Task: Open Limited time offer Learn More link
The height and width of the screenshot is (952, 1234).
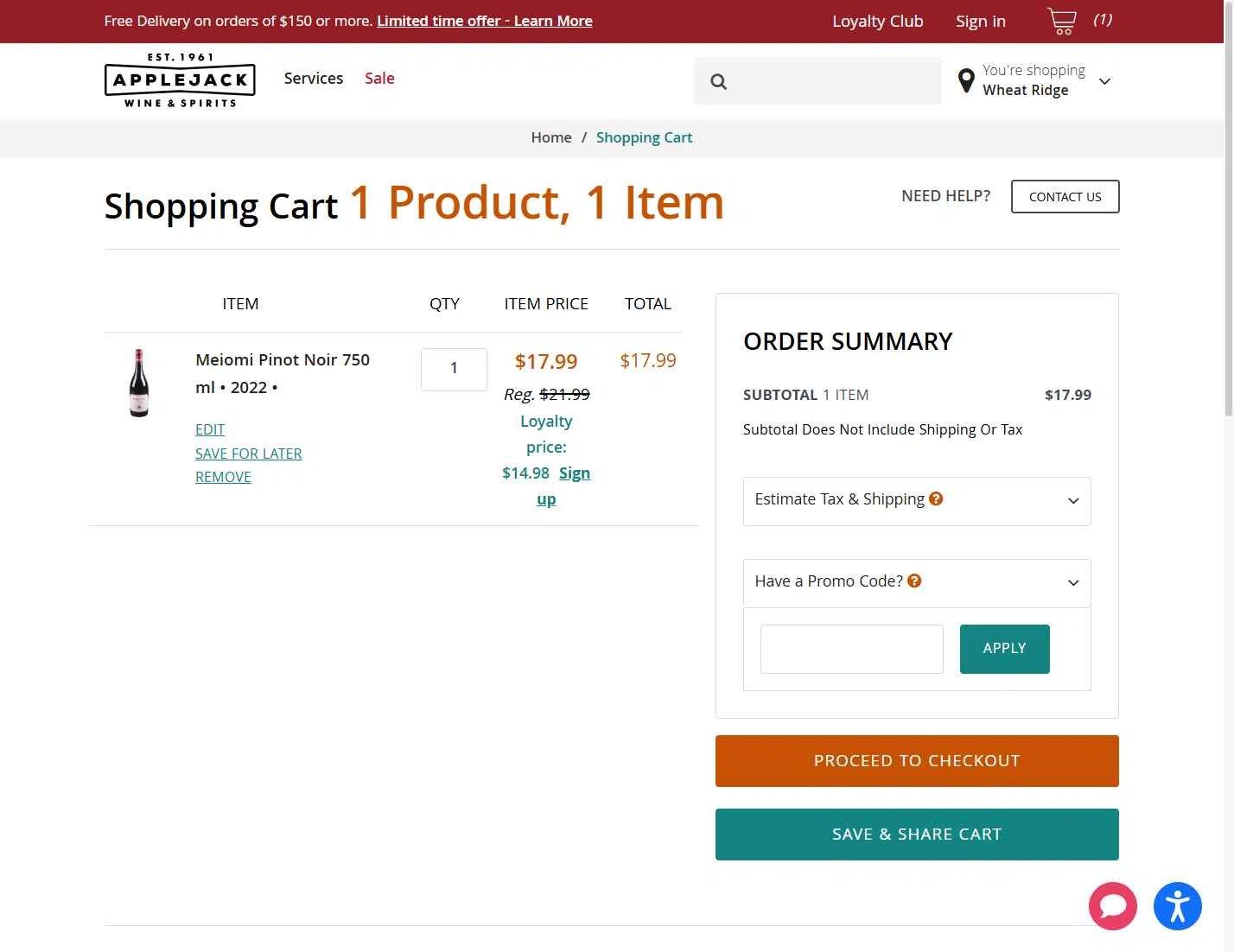Action: point(484,21)
